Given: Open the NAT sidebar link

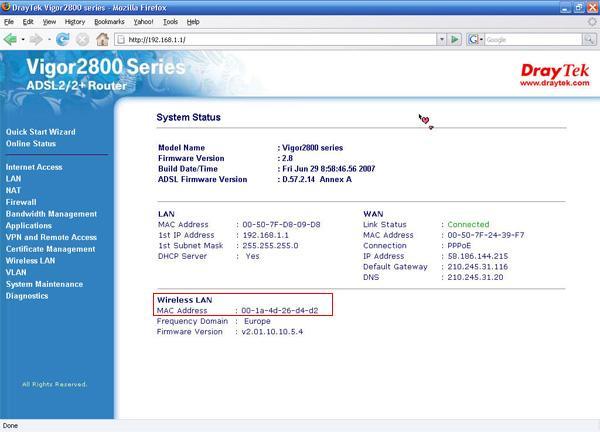Looking at the screenshot, I should pyautogui.click(x=13, y=190).
